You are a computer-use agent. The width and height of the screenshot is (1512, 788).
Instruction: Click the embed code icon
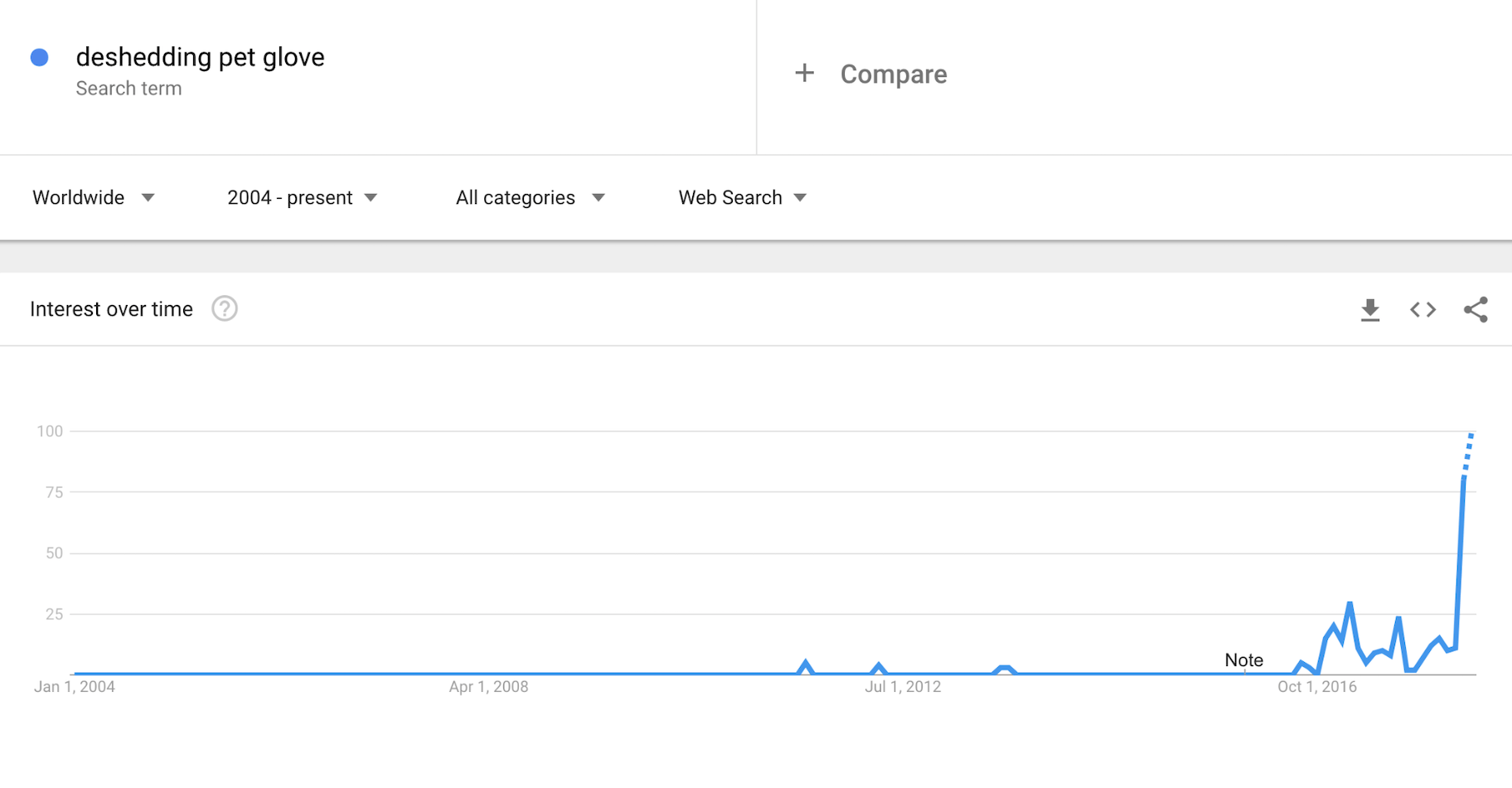coord(1422,310)
